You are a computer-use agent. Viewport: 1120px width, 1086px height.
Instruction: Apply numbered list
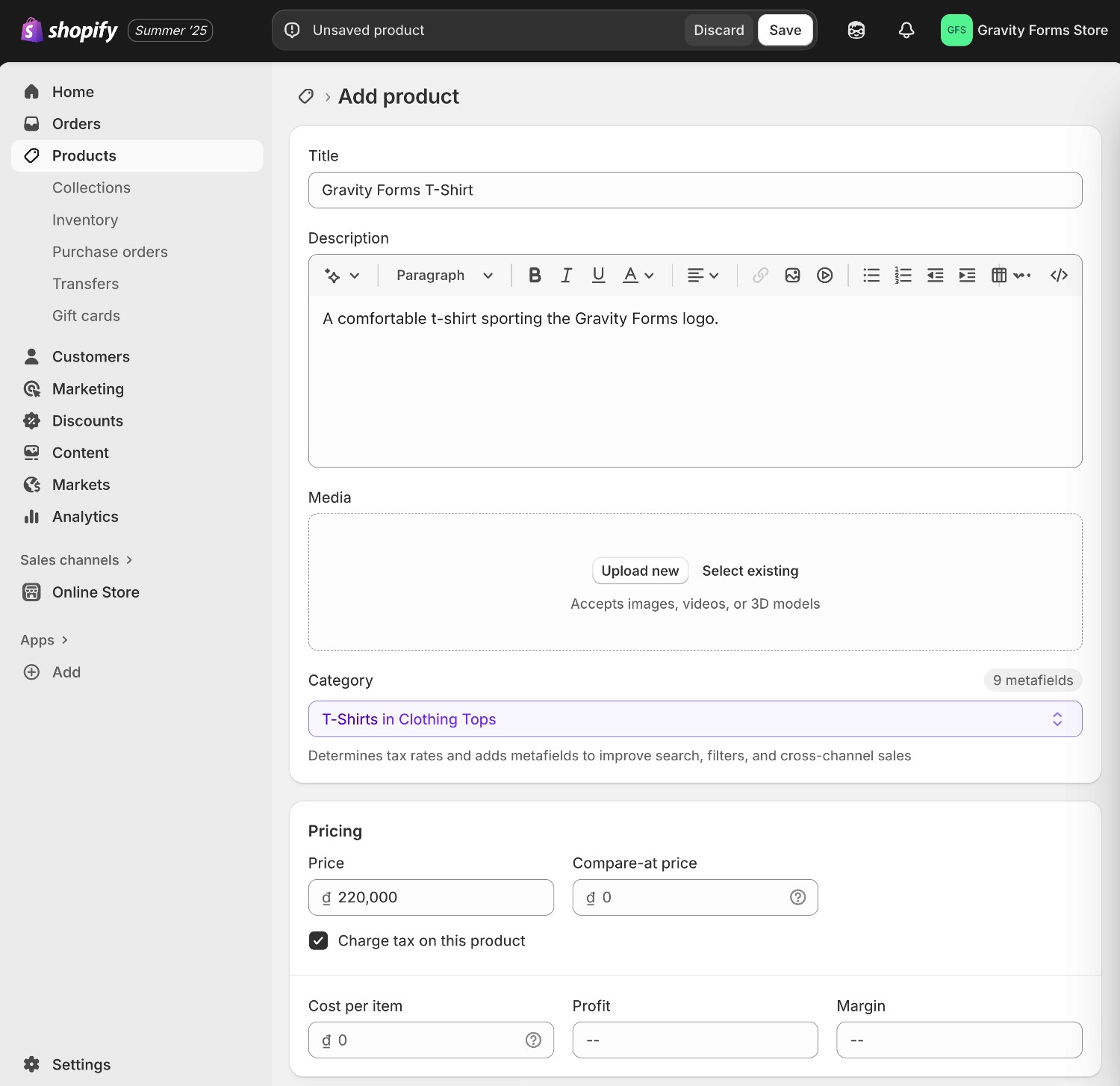[903, 276]
